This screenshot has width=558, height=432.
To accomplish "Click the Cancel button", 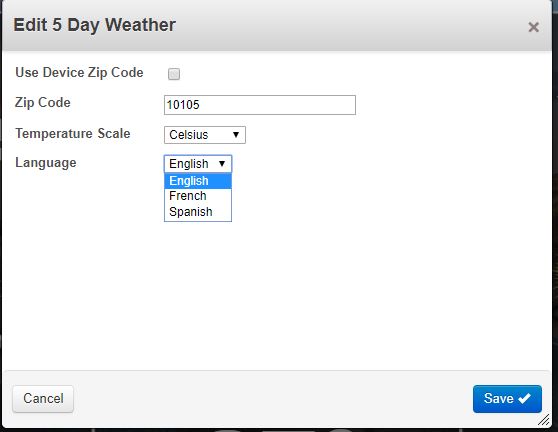I will (43, 399).
